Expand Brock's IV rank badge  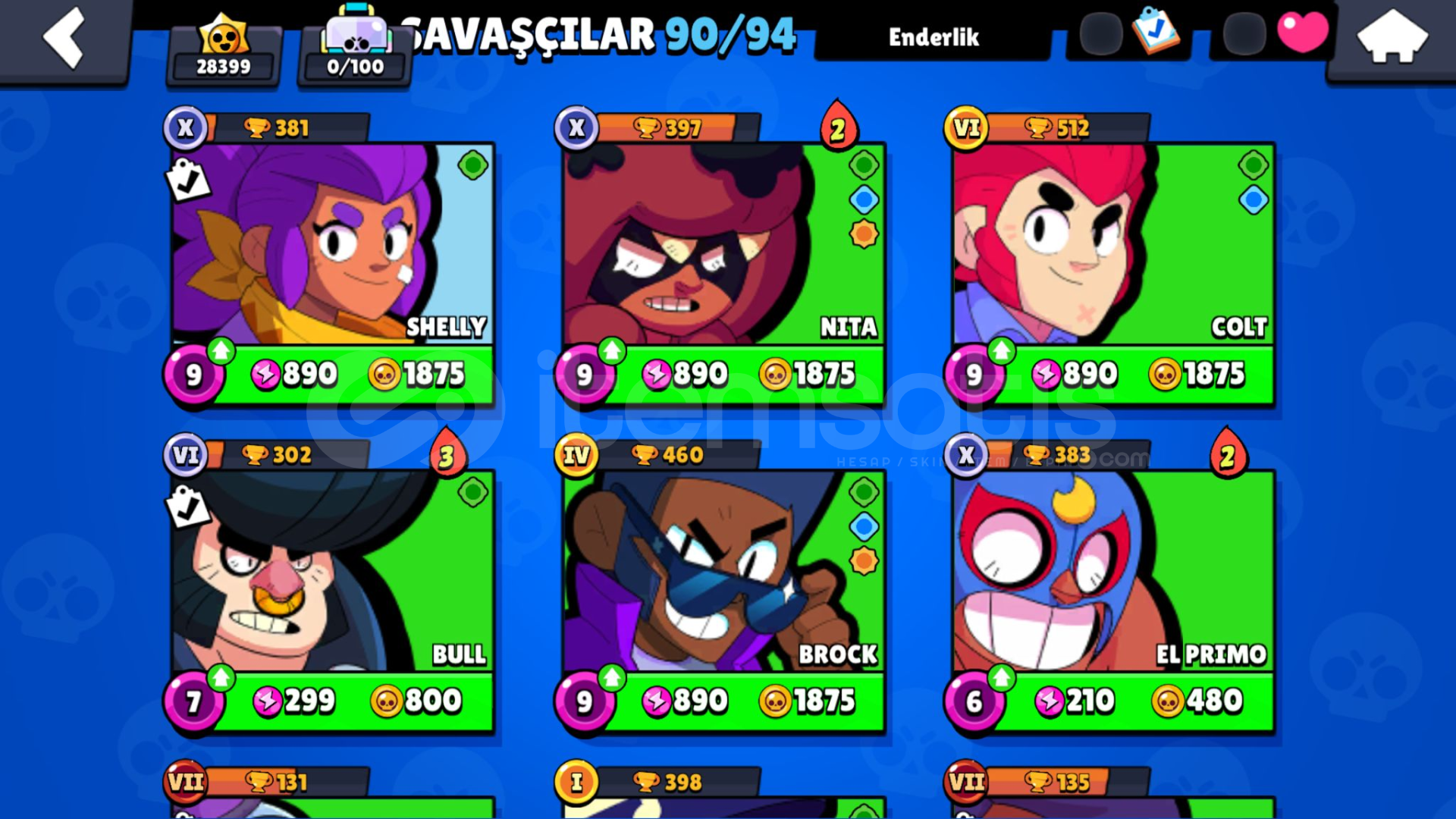point(576,455)
